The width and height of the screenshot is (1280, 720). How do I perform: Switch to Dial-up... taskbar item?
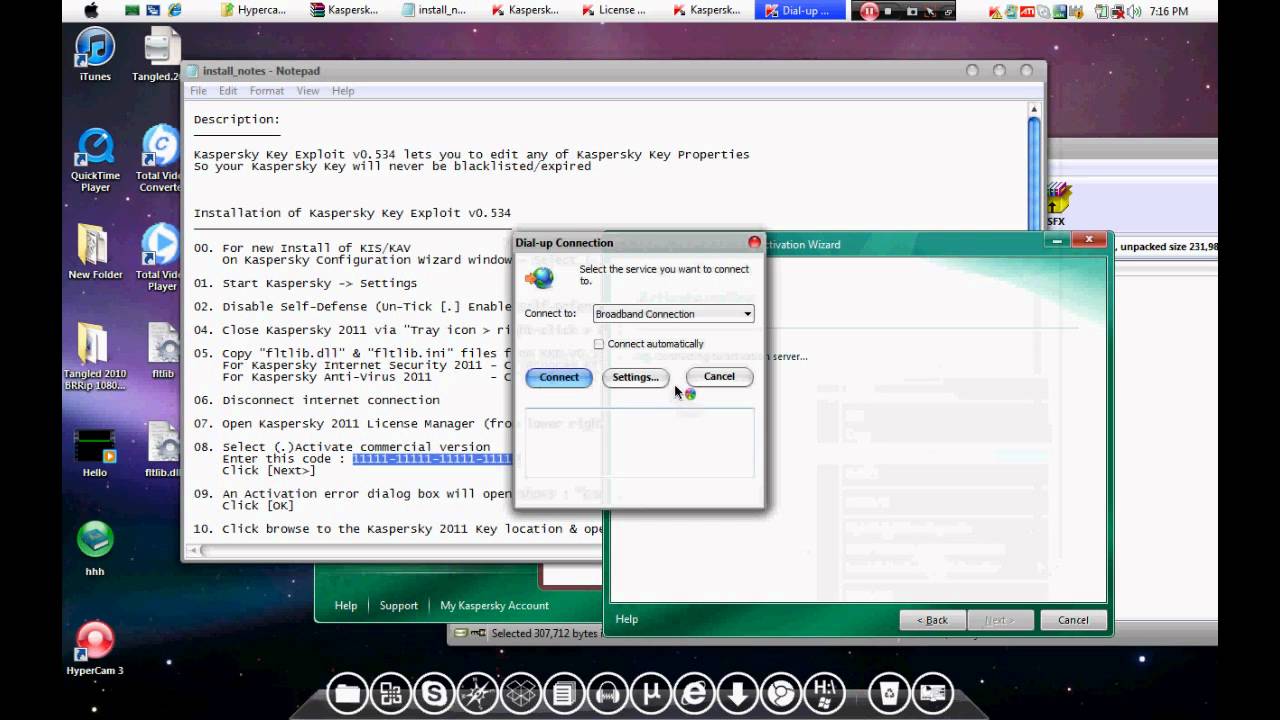[799, 11]
